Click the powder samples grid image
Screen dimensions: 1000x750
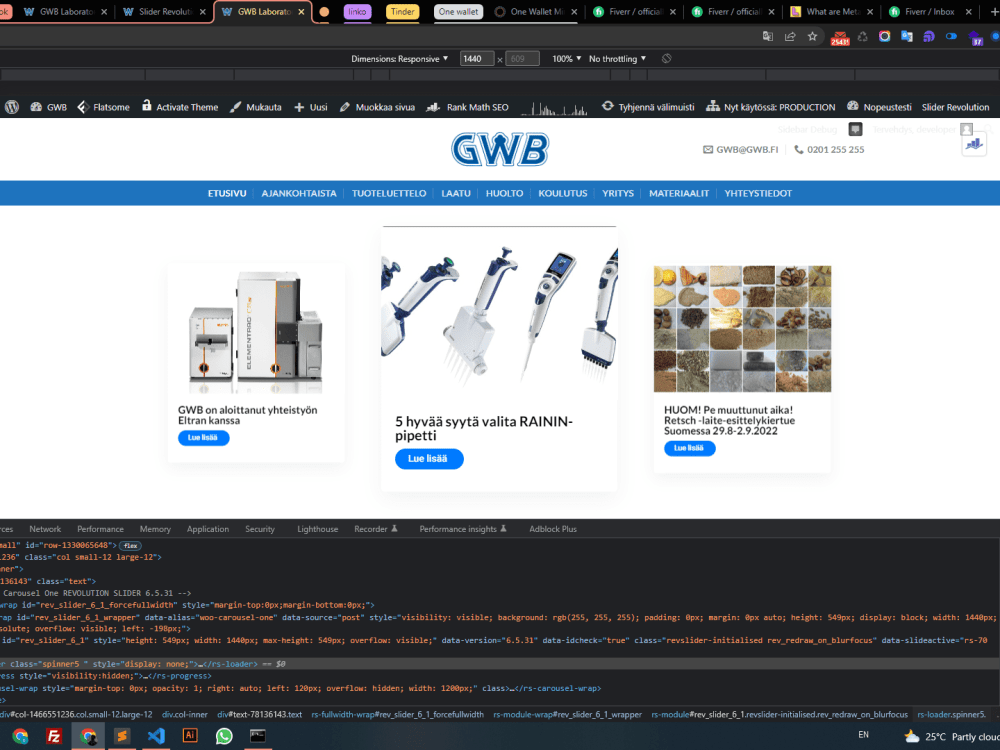point(742,329)
